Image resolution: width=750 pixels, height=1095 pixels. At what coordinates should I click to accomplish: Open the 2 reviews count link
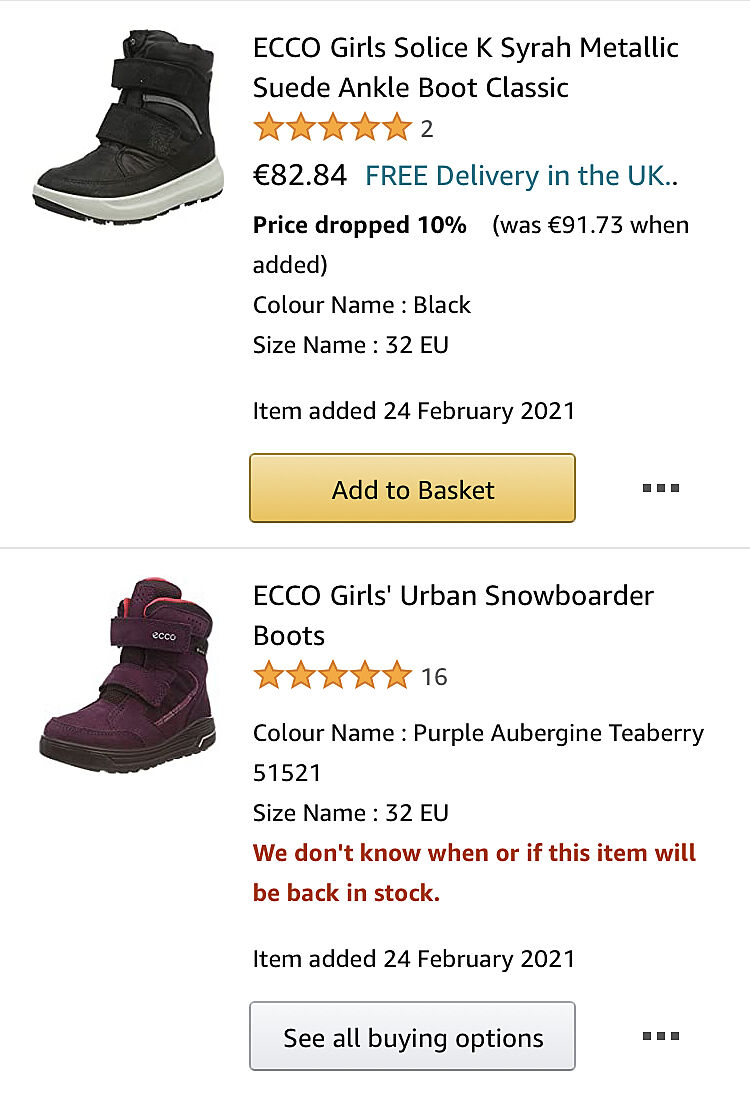(x=427, y=129)
